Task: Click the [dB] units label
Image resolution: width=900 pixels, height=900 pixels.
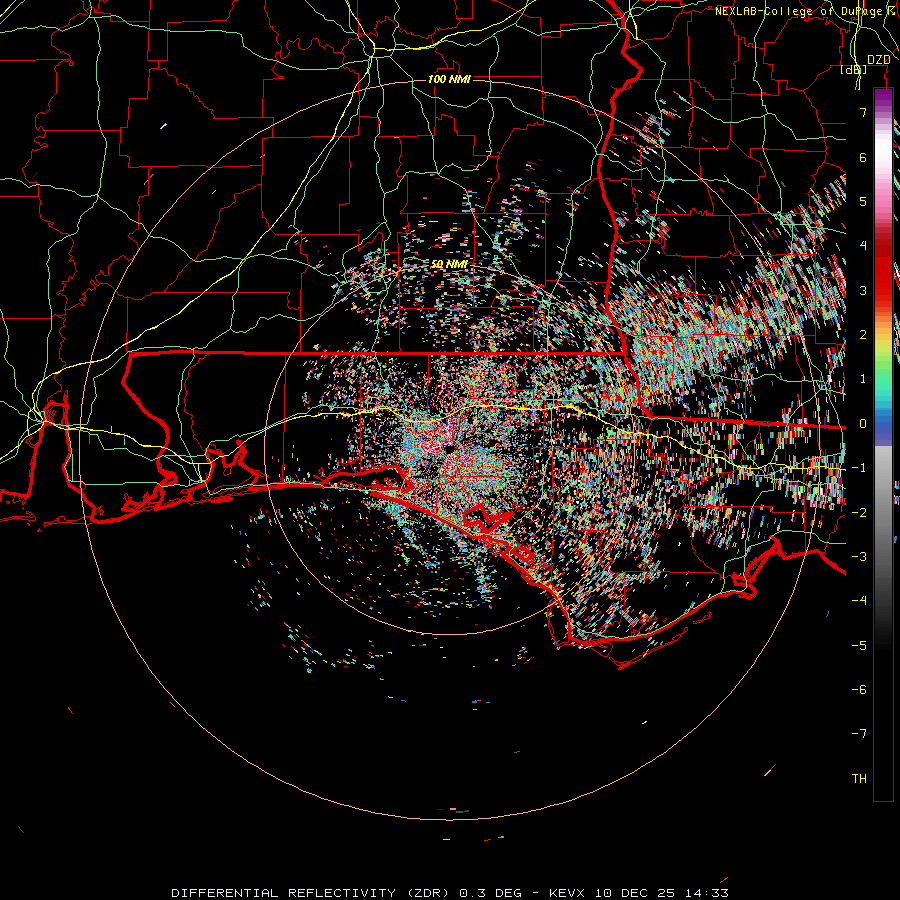Action: 853,69
